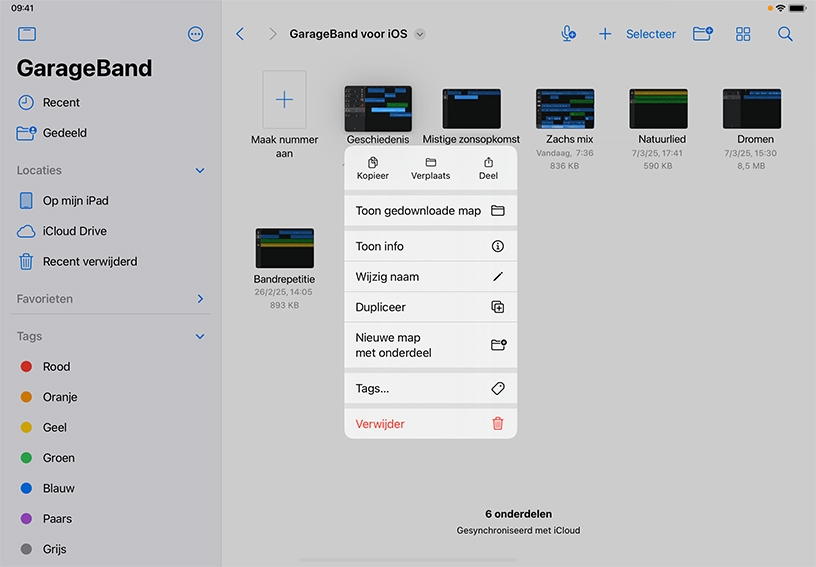Open Gedeeld in the sidebar
This screenshot has width=816, height=567.
110,133
